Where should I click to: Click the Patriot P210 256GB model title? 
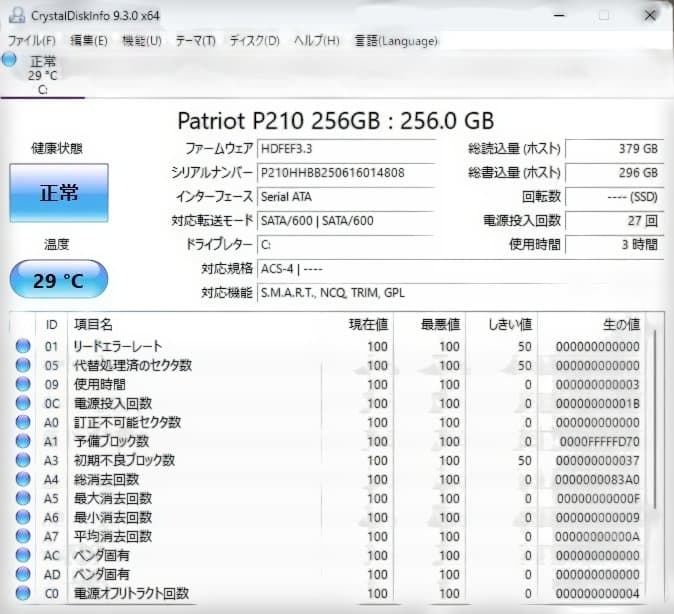[x=336, y=121]
